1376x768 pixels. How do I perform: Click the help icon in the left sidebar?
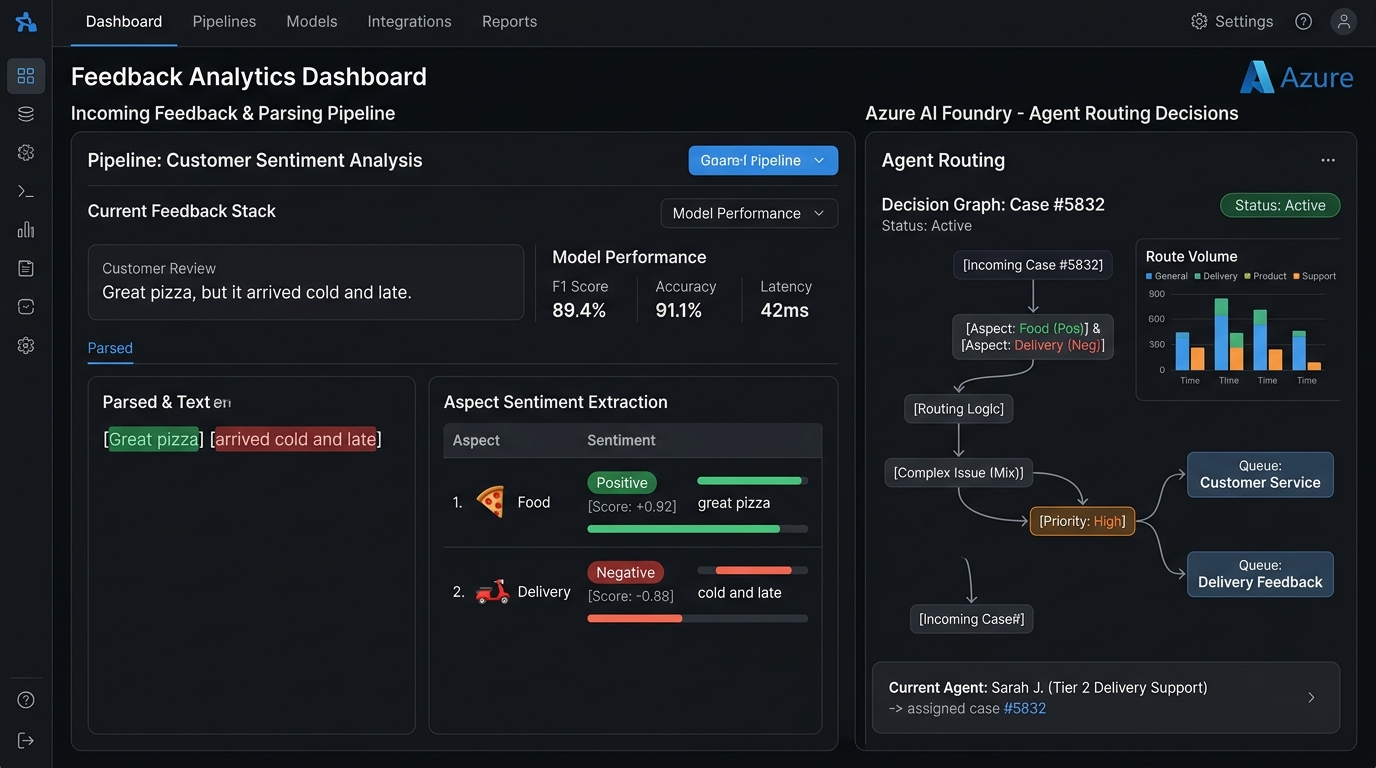tap(26, 700)
